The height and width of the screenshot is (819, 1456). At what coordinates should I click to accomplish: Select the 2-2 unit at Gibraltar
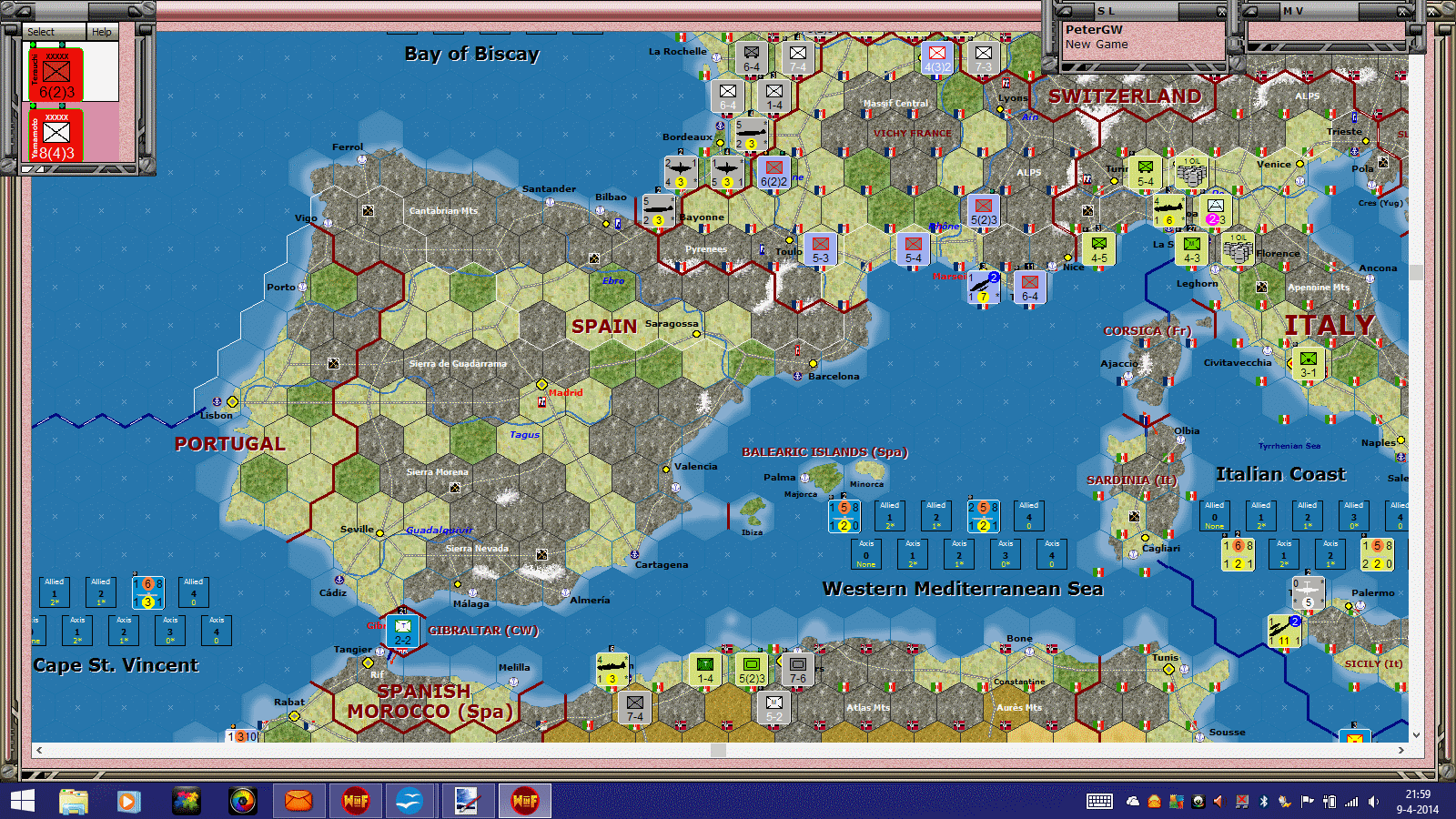point(402,632)
